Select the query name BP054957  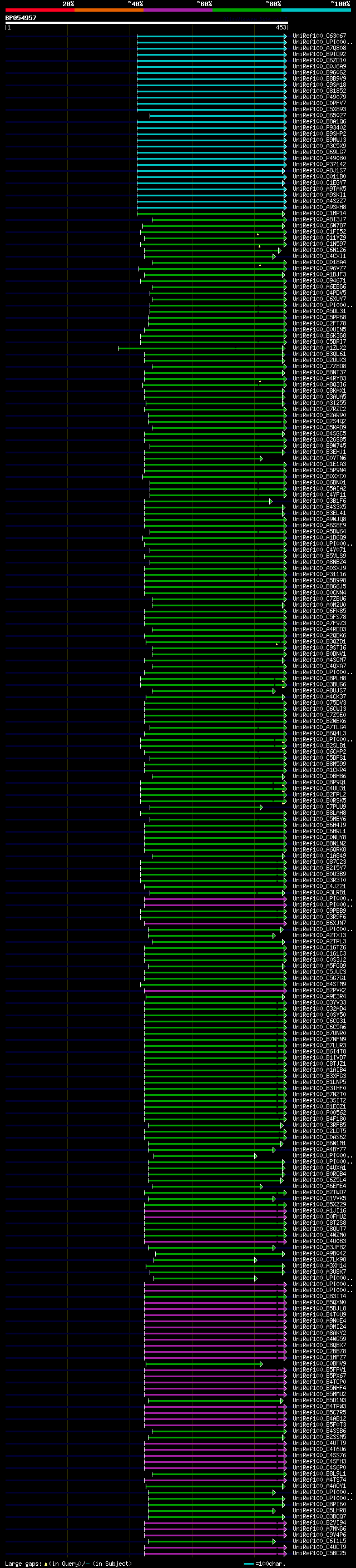tap(21, 18)
